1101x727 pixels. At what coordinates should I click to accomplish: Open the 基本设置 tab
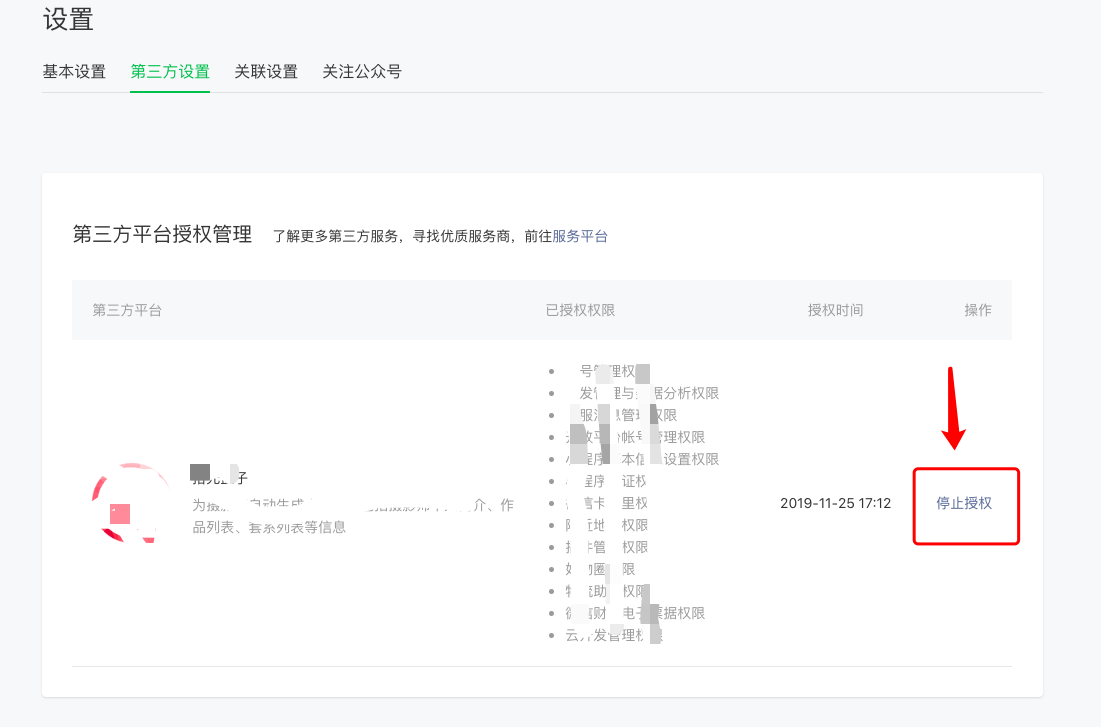pyautogui.click(x=74, y=72)
